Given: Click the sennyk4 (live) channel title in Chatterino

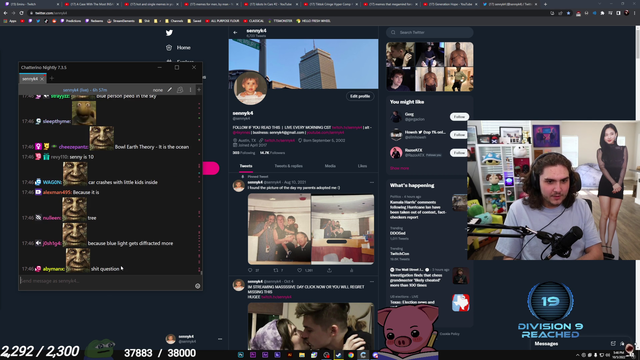Looking at the screenshot, I should (85, 90).
